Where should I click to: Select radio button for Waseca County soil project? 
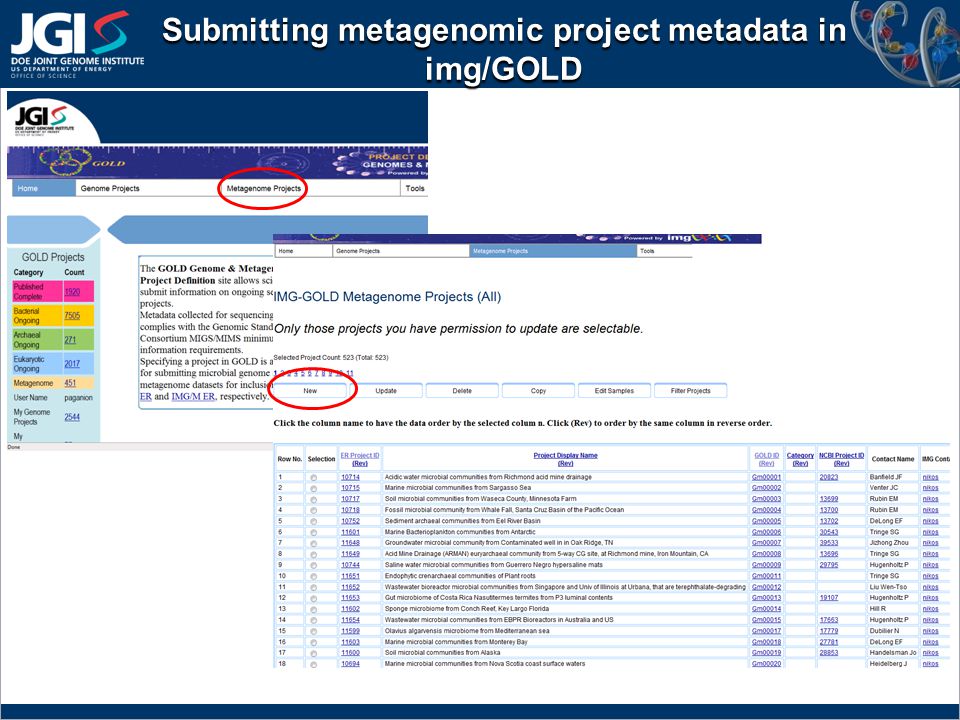coord(313,500)
